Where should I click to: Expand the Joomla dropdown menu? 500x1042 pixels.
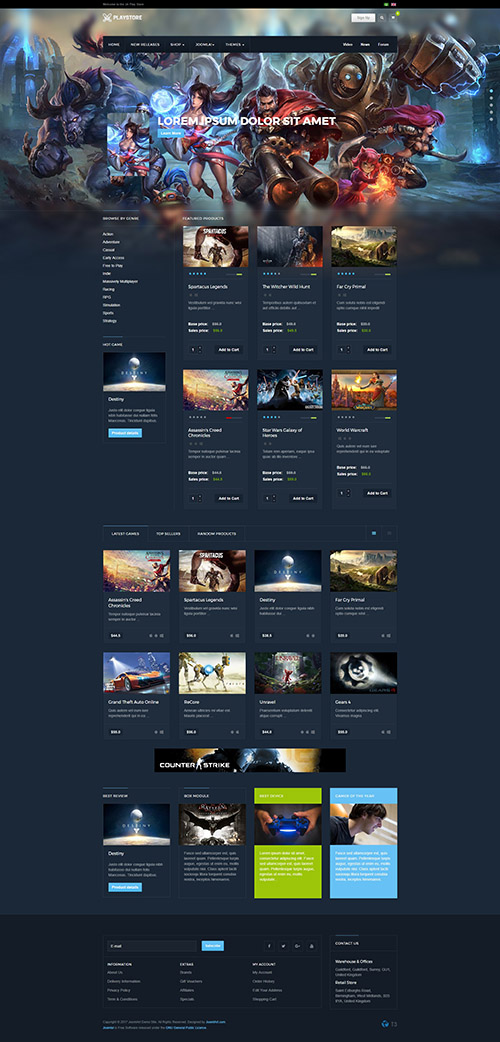point(205,45)
